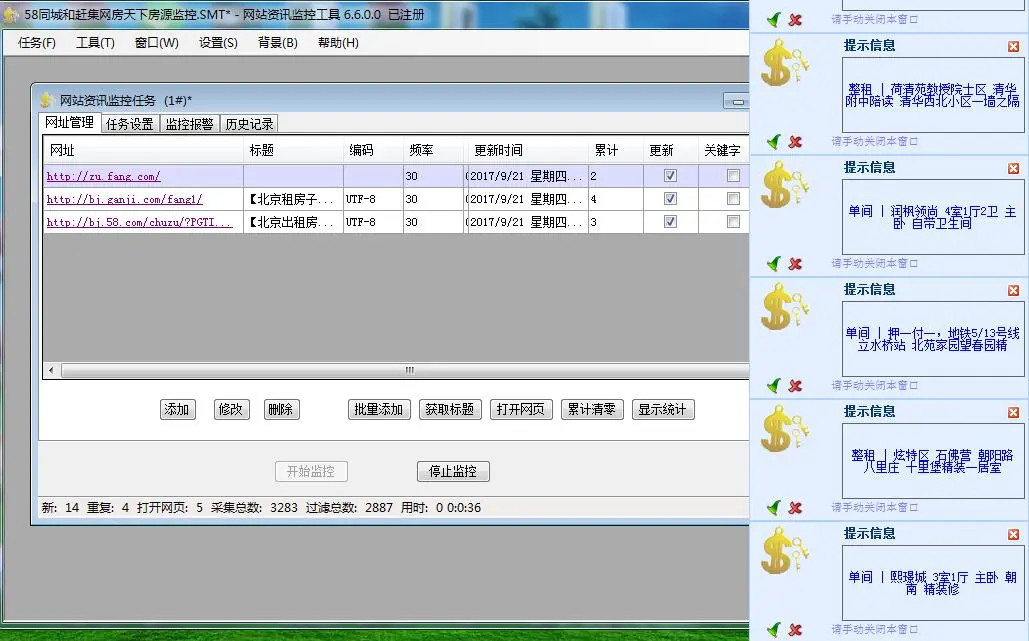Click red X icon under 荷清苑 notification
Image resolution: width=1029 pixels, height=641 pixels.
tap(795, 142)
